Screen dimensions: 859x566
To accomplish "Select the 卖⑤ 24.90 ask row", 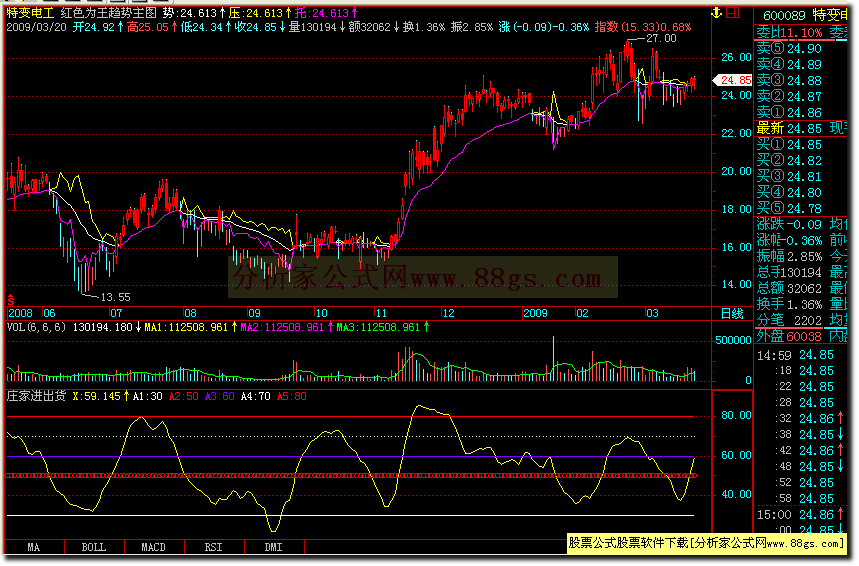I will pyautogui.click(x=789, y=49).
